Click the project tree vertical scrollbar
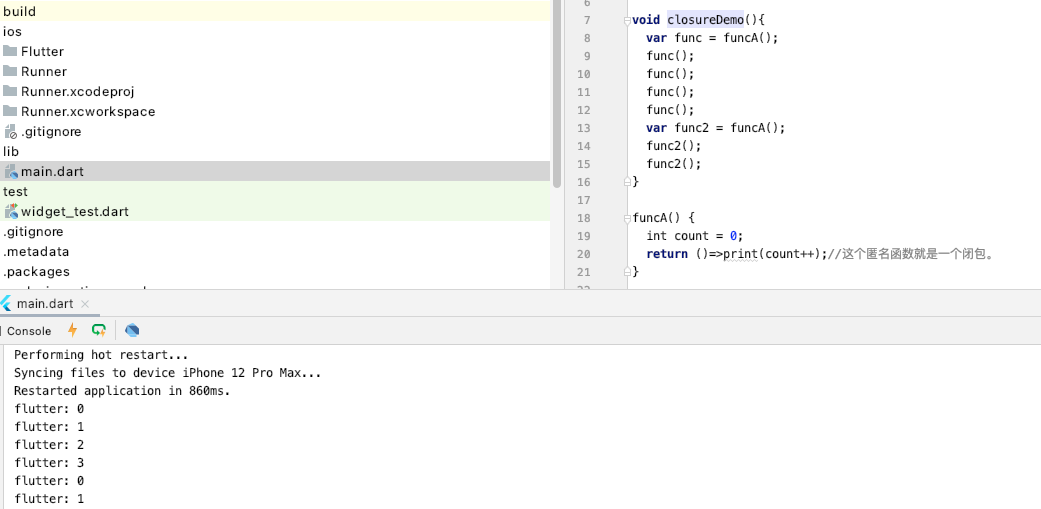 point(556,93)
